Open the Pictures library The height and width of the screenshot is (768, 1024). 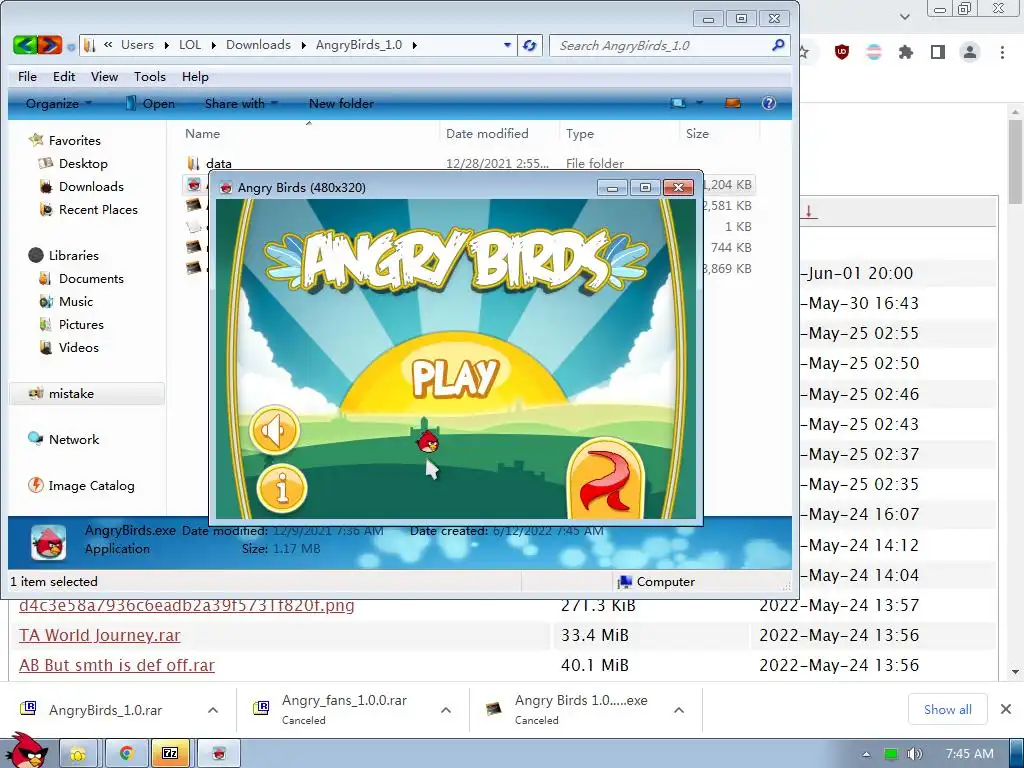tap(81, 325)
